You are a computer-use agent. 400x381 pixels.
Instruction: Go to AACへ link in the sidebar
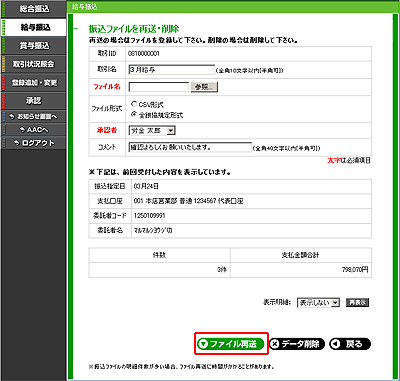(x=33, y=130)
